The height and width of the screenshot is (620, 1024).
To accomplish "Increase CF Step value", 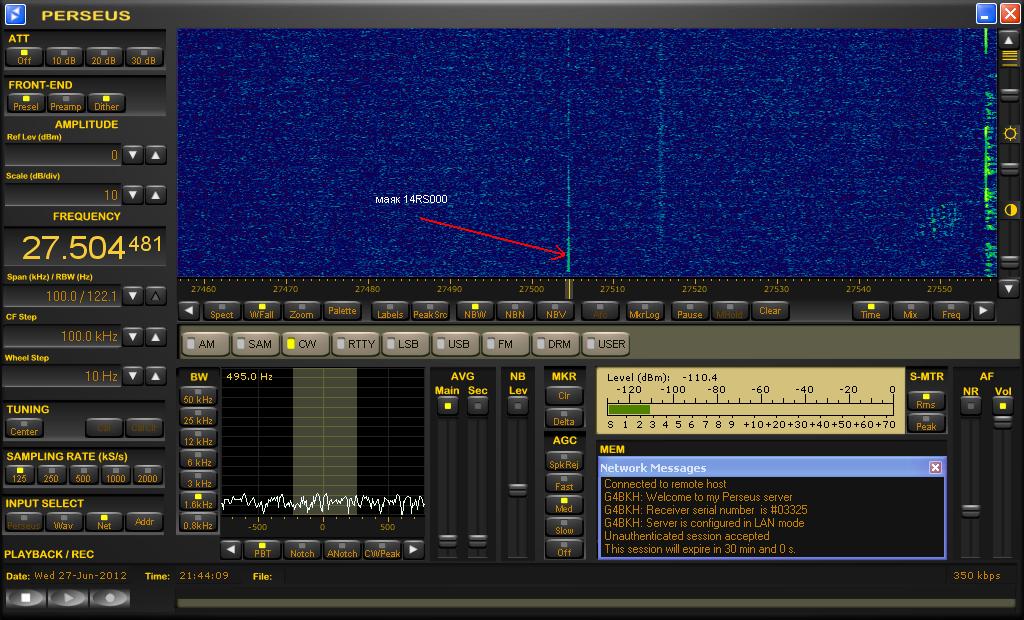I will coord(155,336).
